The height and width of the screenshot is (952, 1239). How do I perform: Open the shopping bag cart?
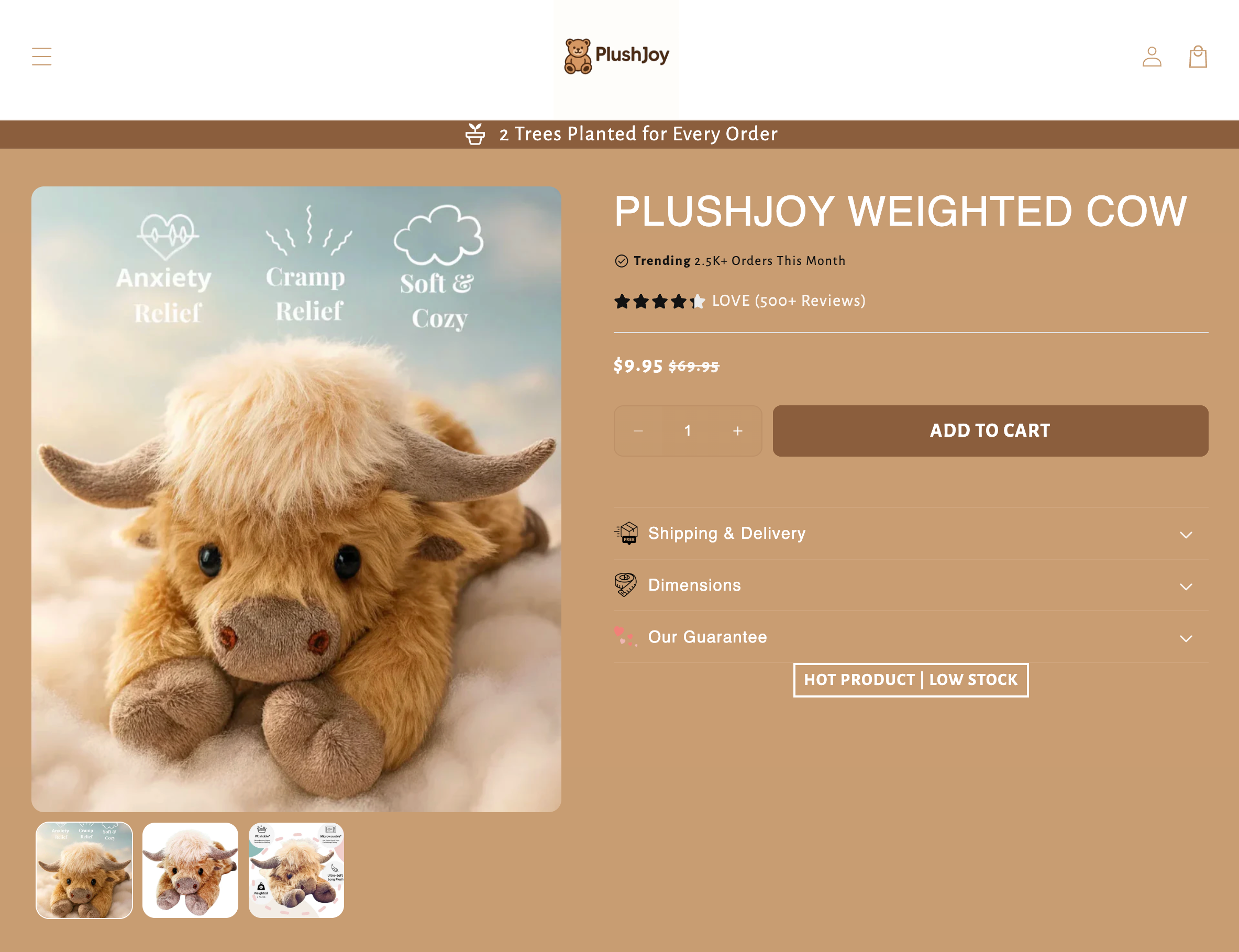click(x=1198, y=57)
